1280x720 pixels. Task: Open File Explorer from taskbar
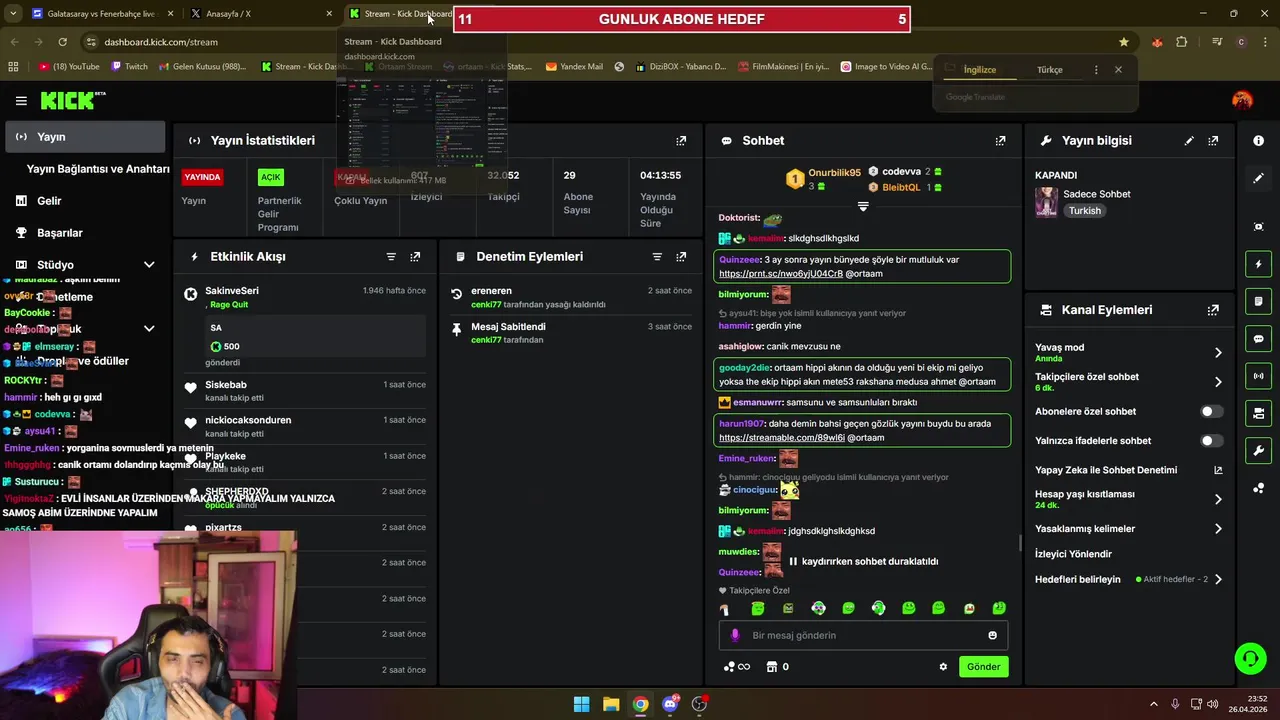pyautogui.click(x=611, y=704)
